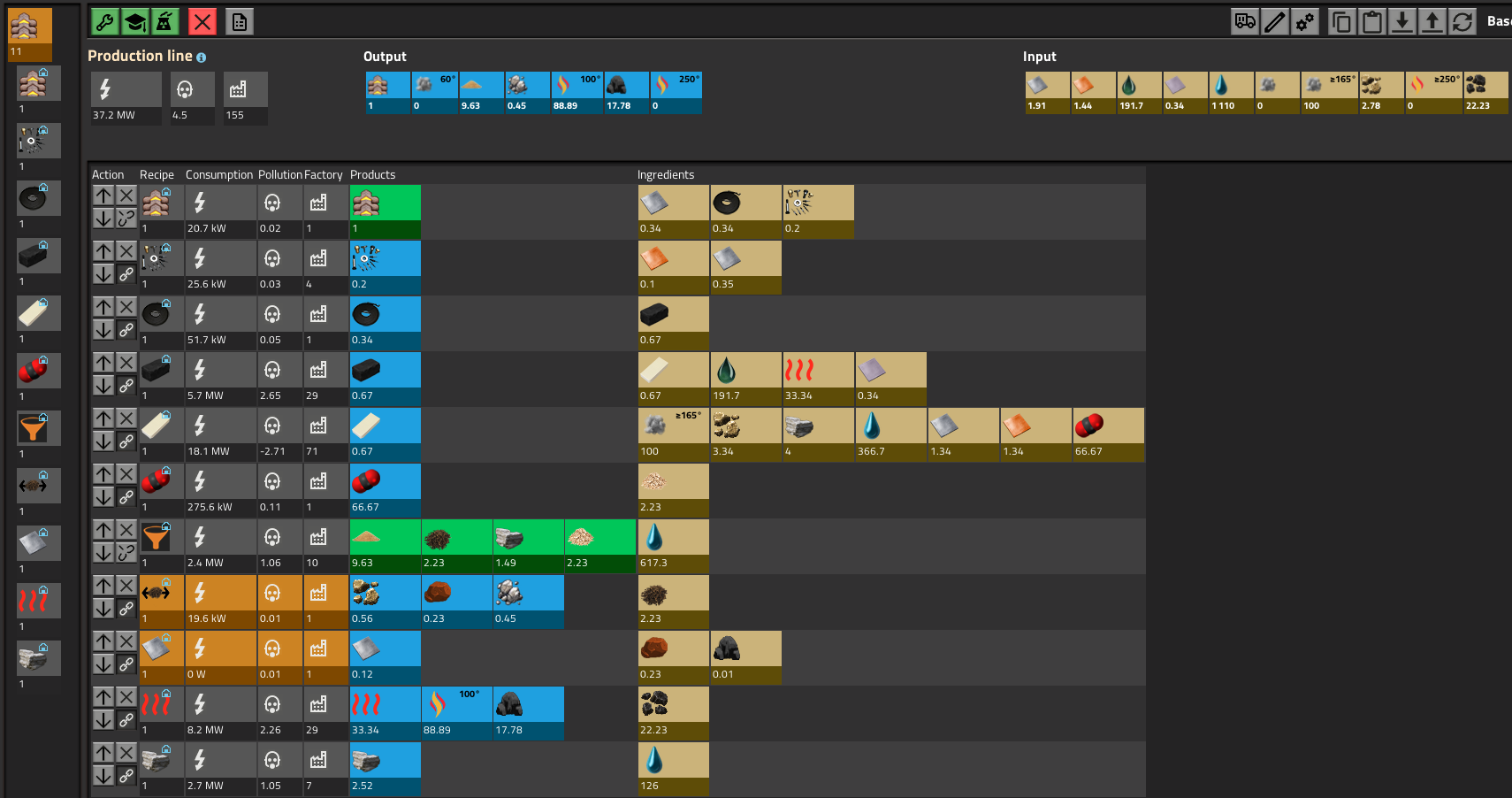The image size is (1512, 798).
Task: Toggle the chain link on the 51.7 kW row
Action: (126, 330)
